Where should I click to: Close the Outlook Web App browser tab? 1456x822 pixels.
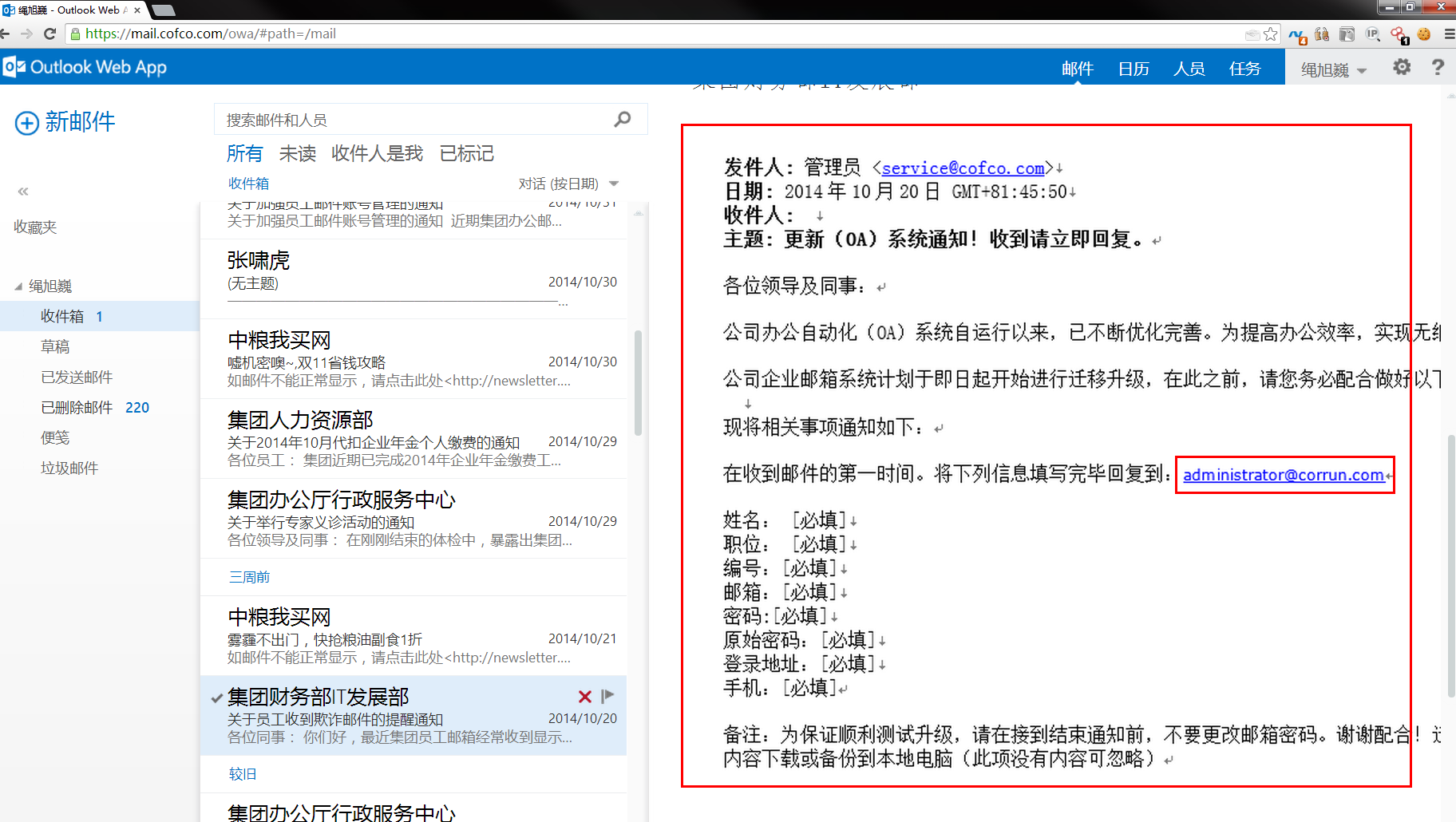[137, 10]
